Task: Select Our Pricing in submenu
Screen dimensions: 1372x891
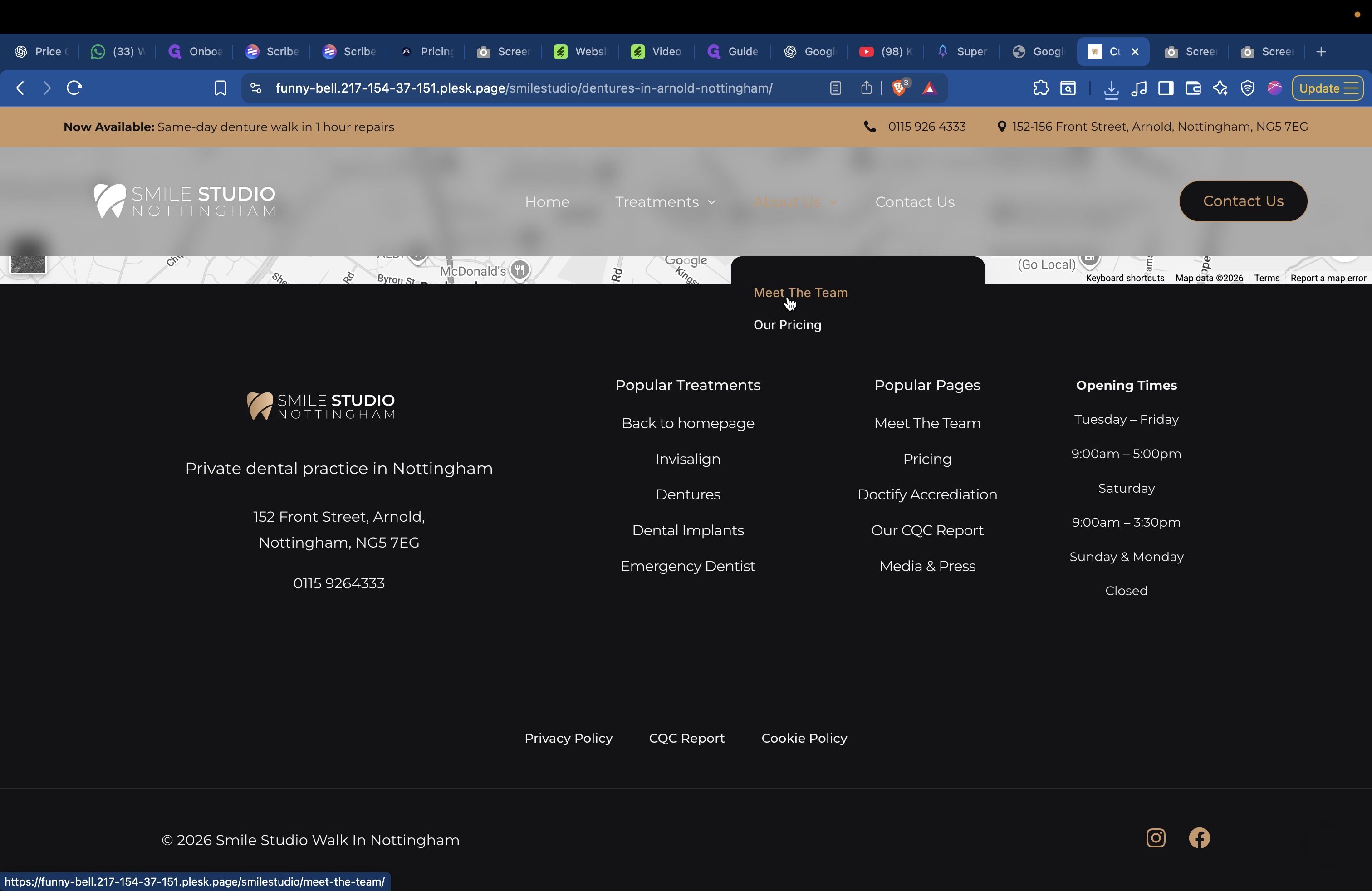Action: point(787,325)
